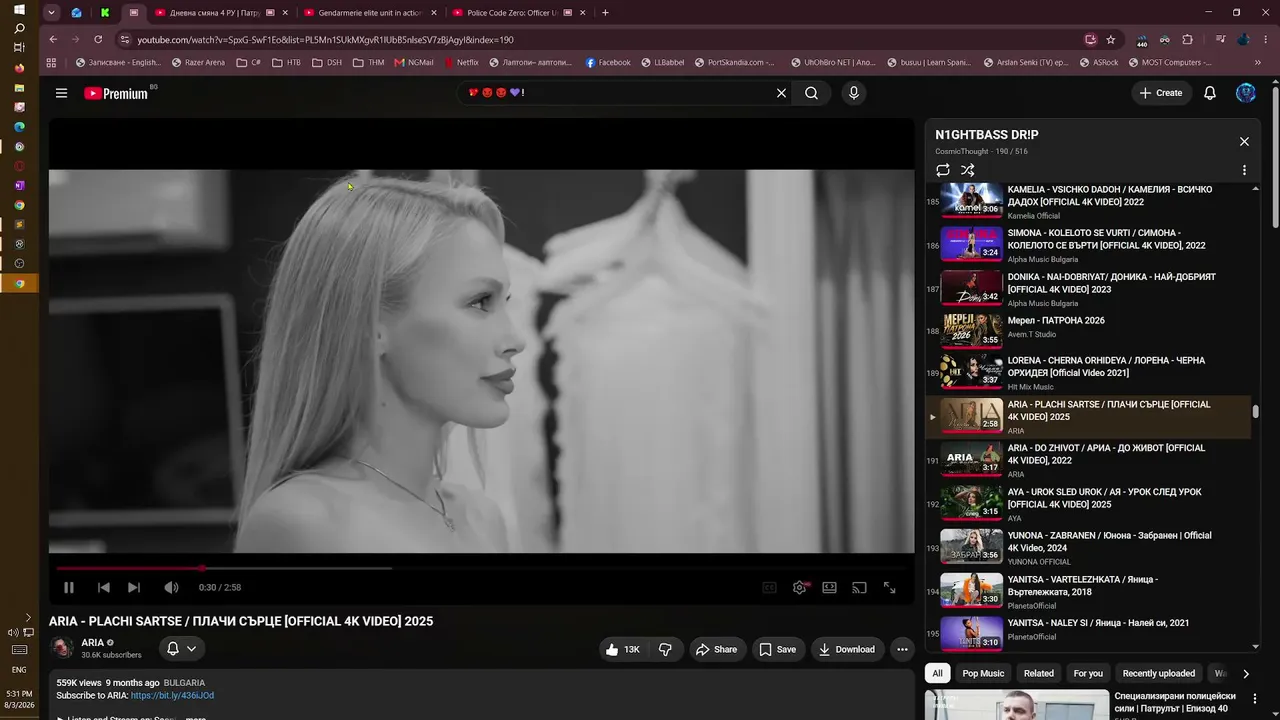Click the Create button

pos(1161,93)
